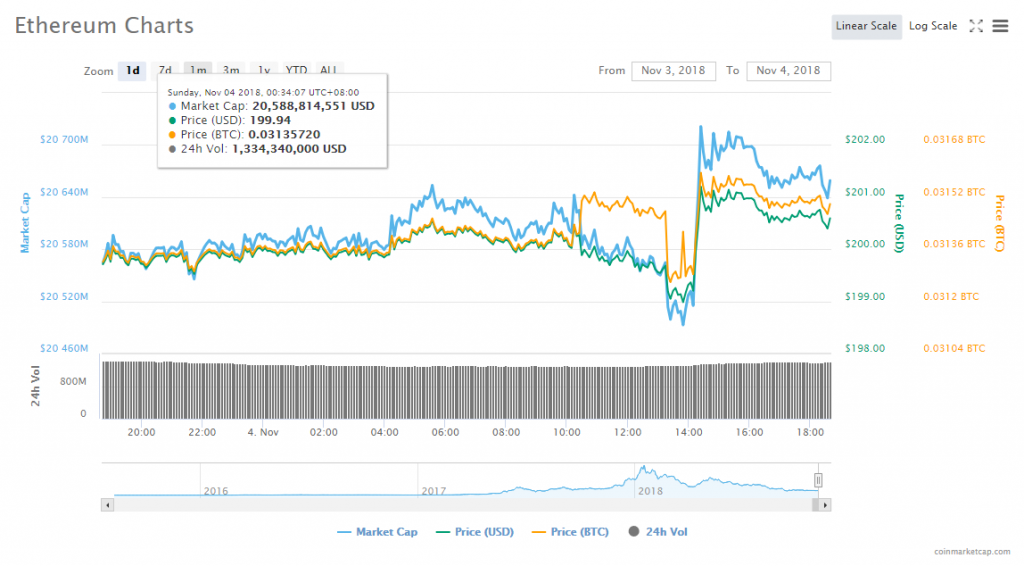Image resolution: width=1024 pixels, height=566 pixels.
Task: Select the 3m zoom range
Action: coord(231,70)
